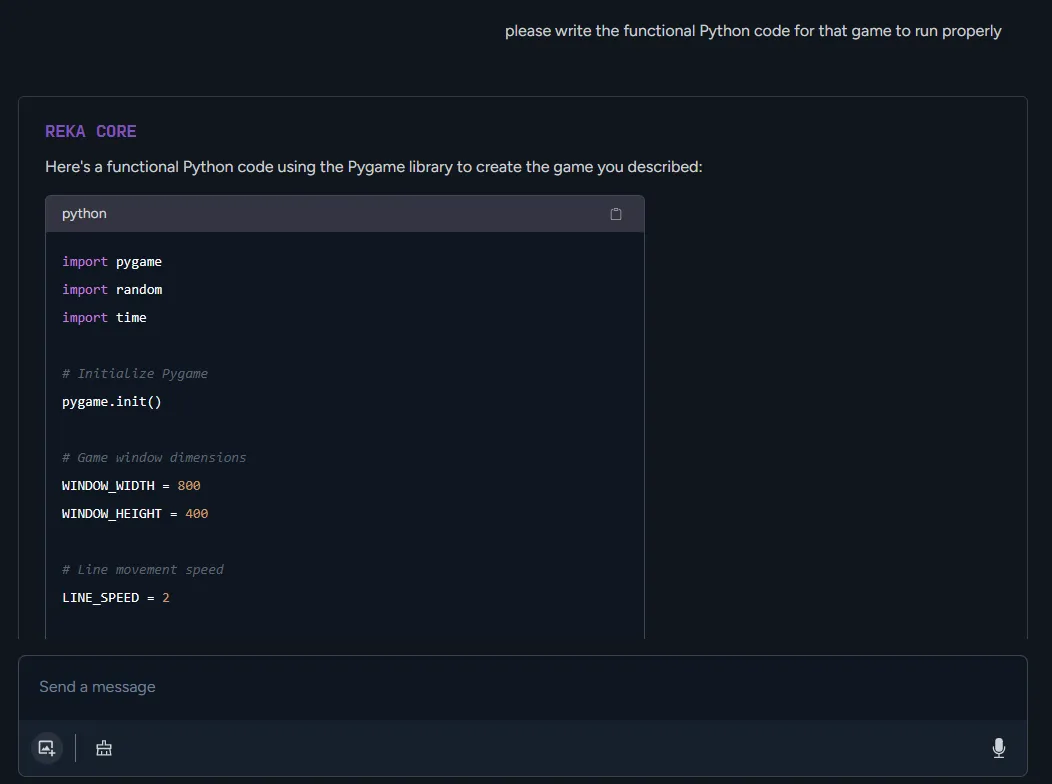Click the clear chat broom icon
1052x784 pixels.
click(x=104, y=748)
